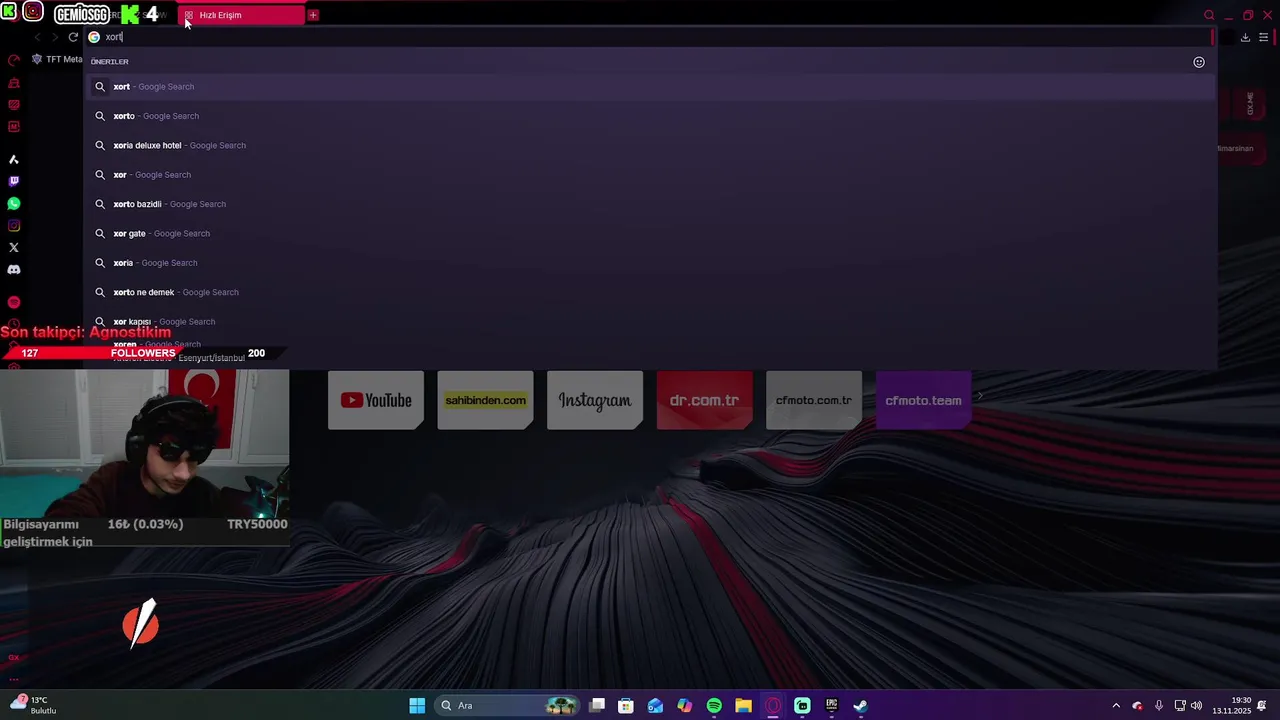Open the YouTube speed dial tile

[376, 400]
